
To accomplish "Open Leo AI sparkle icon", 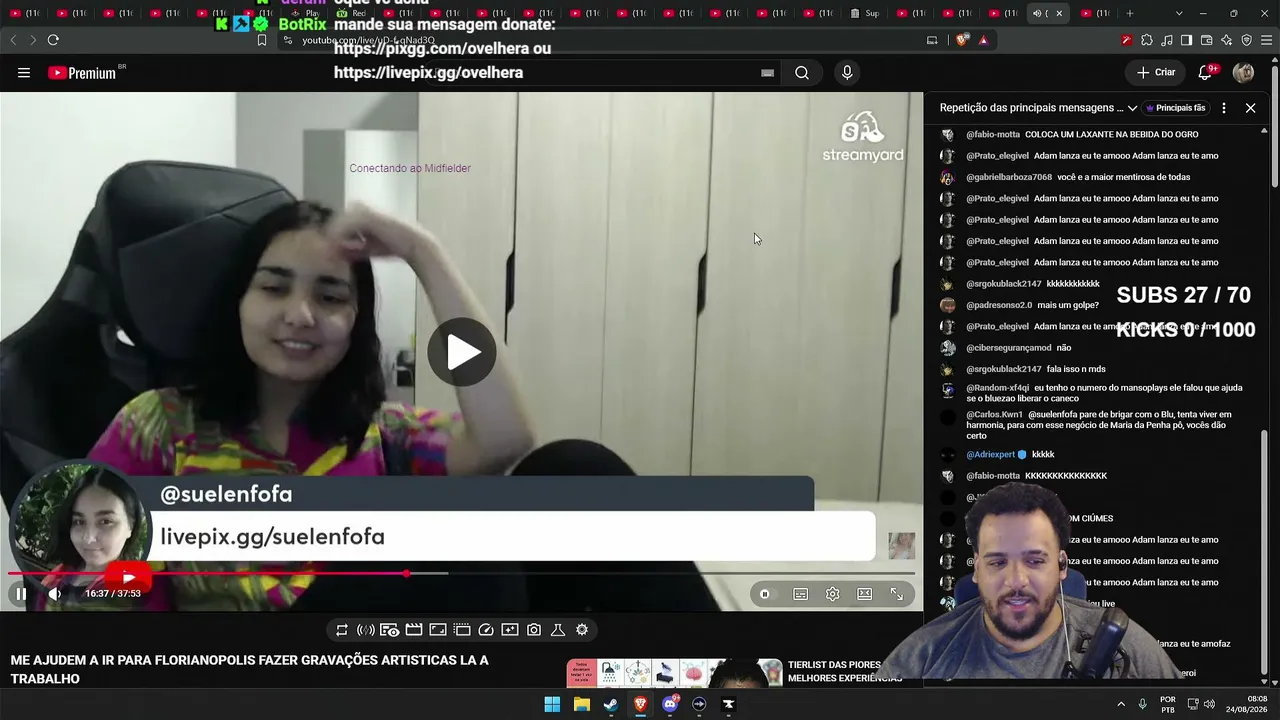I will coord(1226,40).
